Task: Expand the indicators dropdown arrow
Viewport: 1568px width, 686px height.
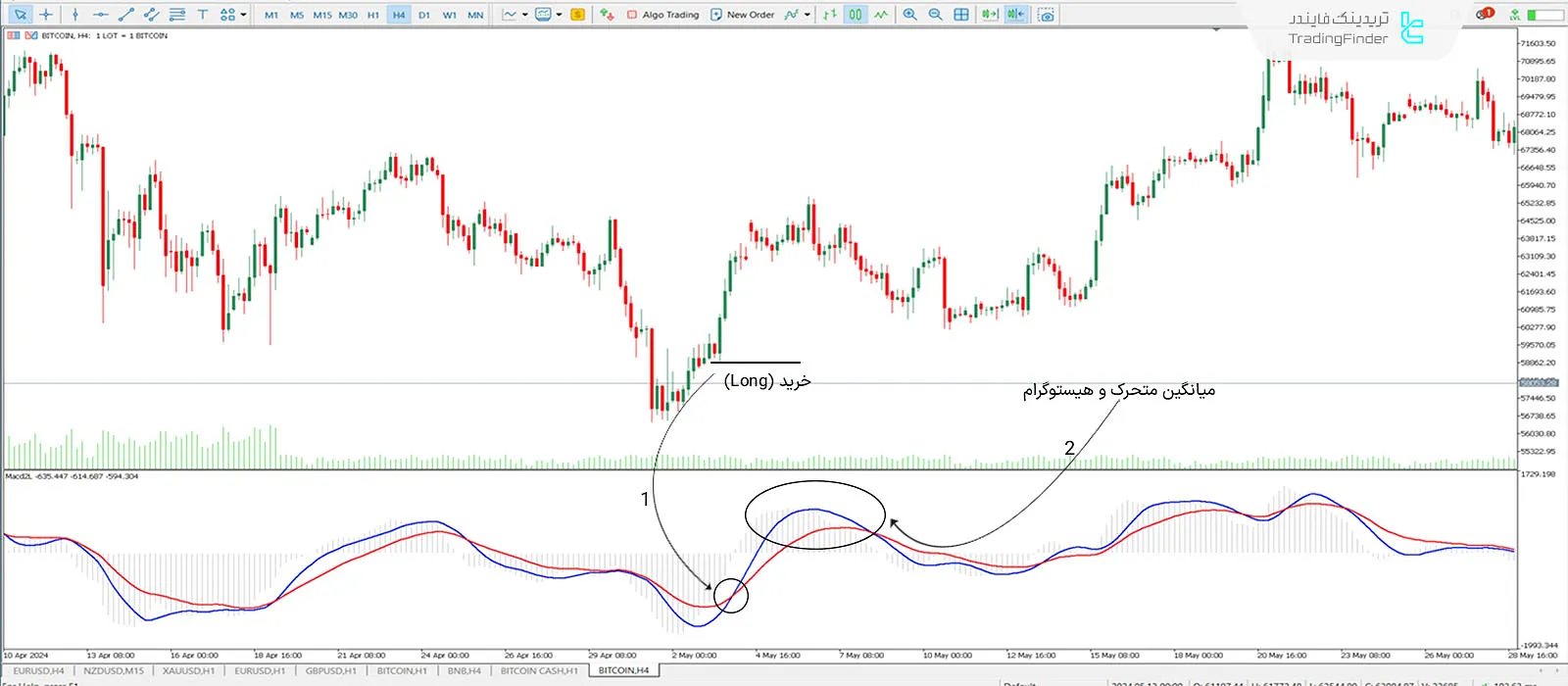Action: 808,15
